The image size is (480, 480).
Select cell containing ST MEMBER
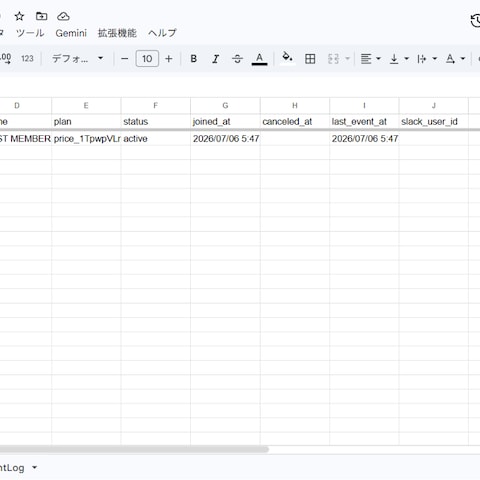point(26,138)
